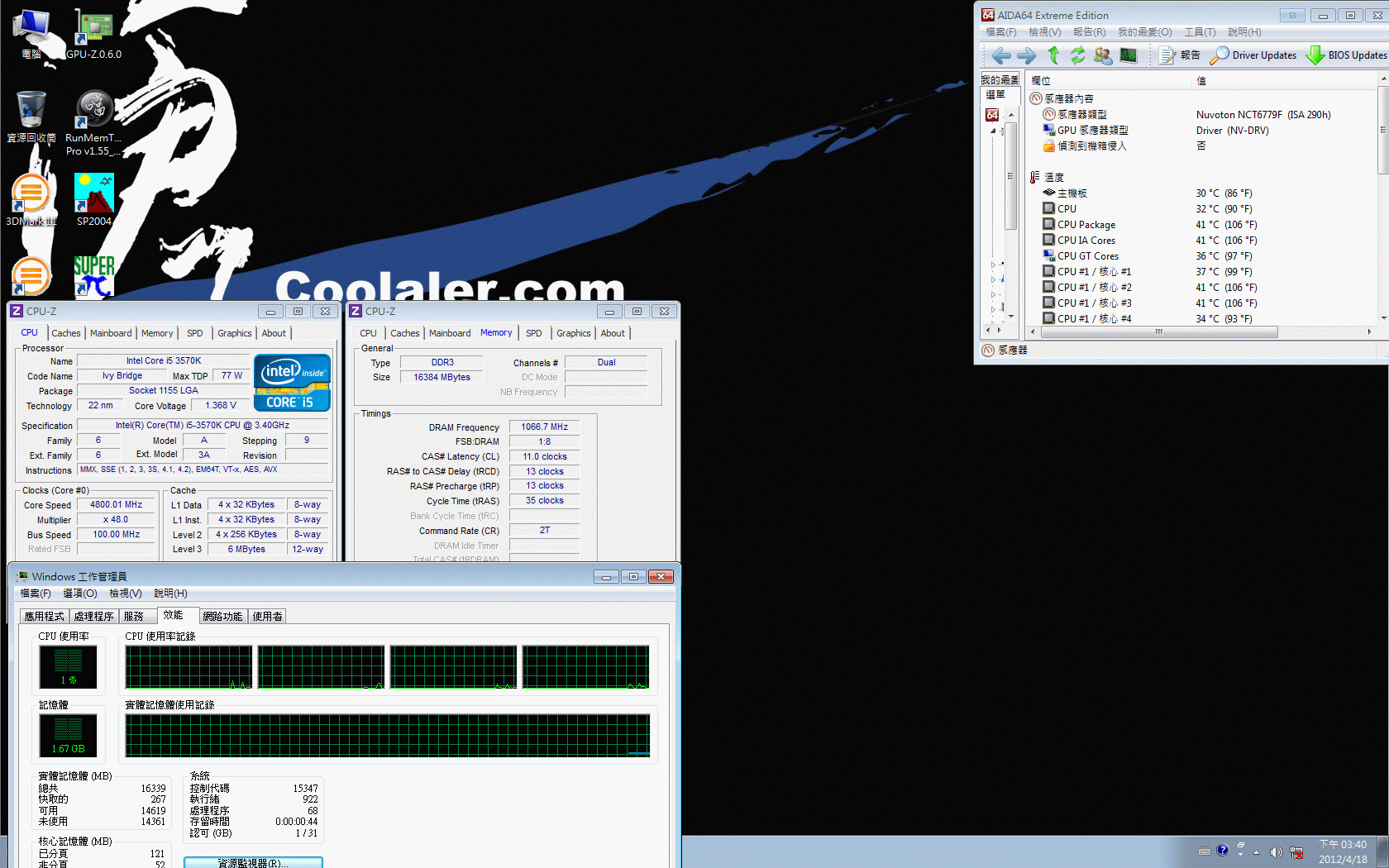Select the SP2004 desktop shortcut
The image size is (1389, 868).
(x=94, y=200)
